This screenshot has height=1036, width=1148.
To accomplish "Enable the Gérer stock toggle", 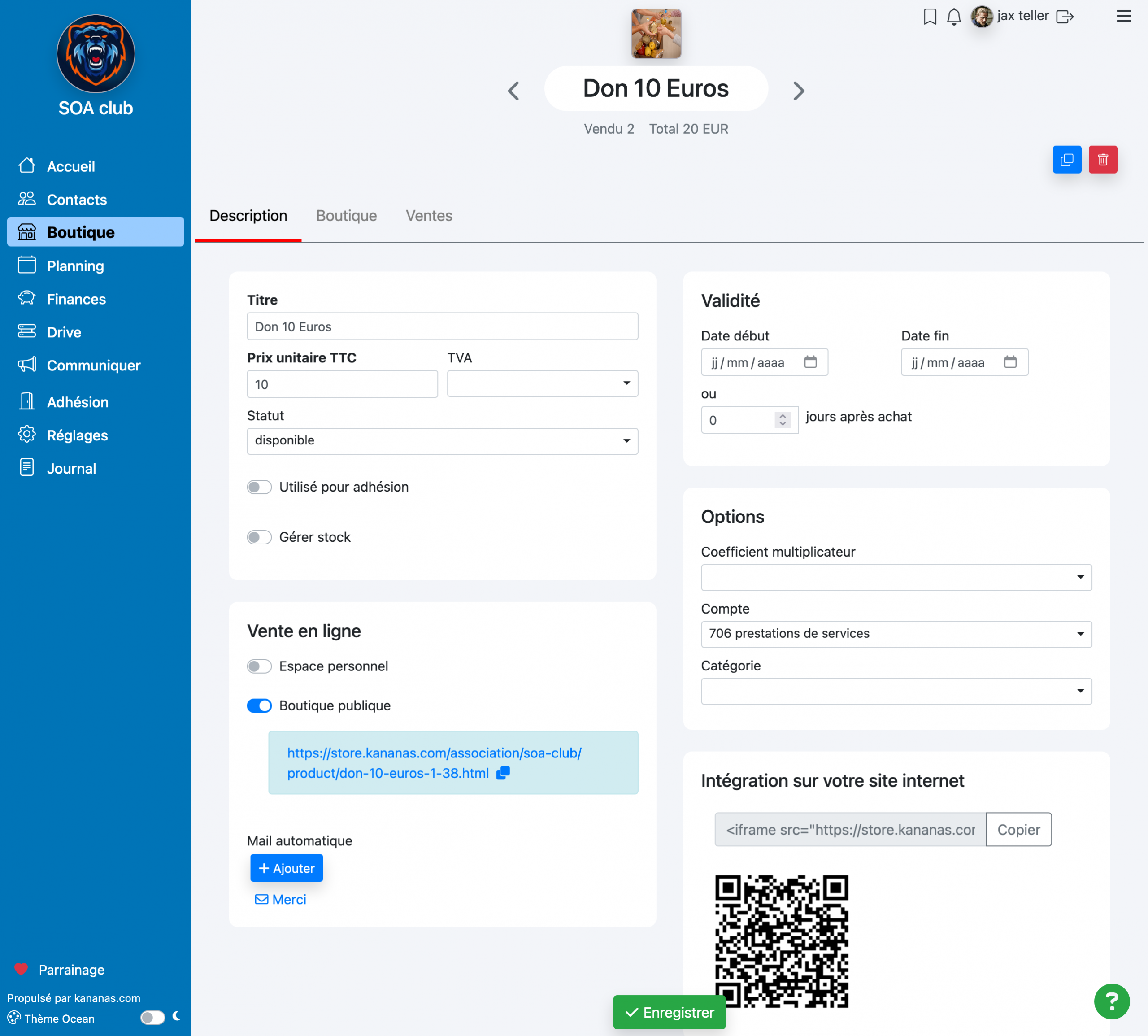I will (260, 537).
